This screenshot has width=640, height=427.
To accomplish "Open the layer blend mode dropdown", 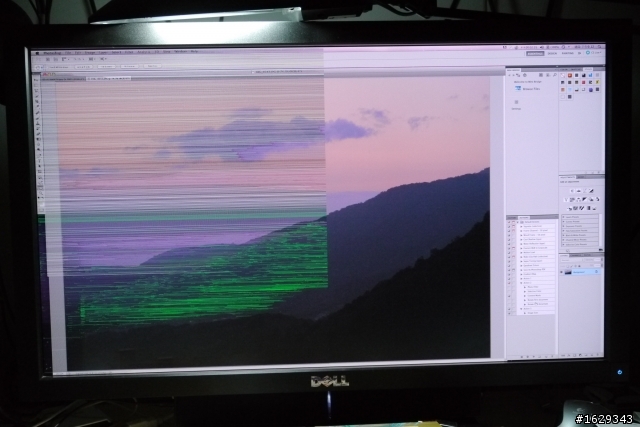I will click(x=570, y=260).
